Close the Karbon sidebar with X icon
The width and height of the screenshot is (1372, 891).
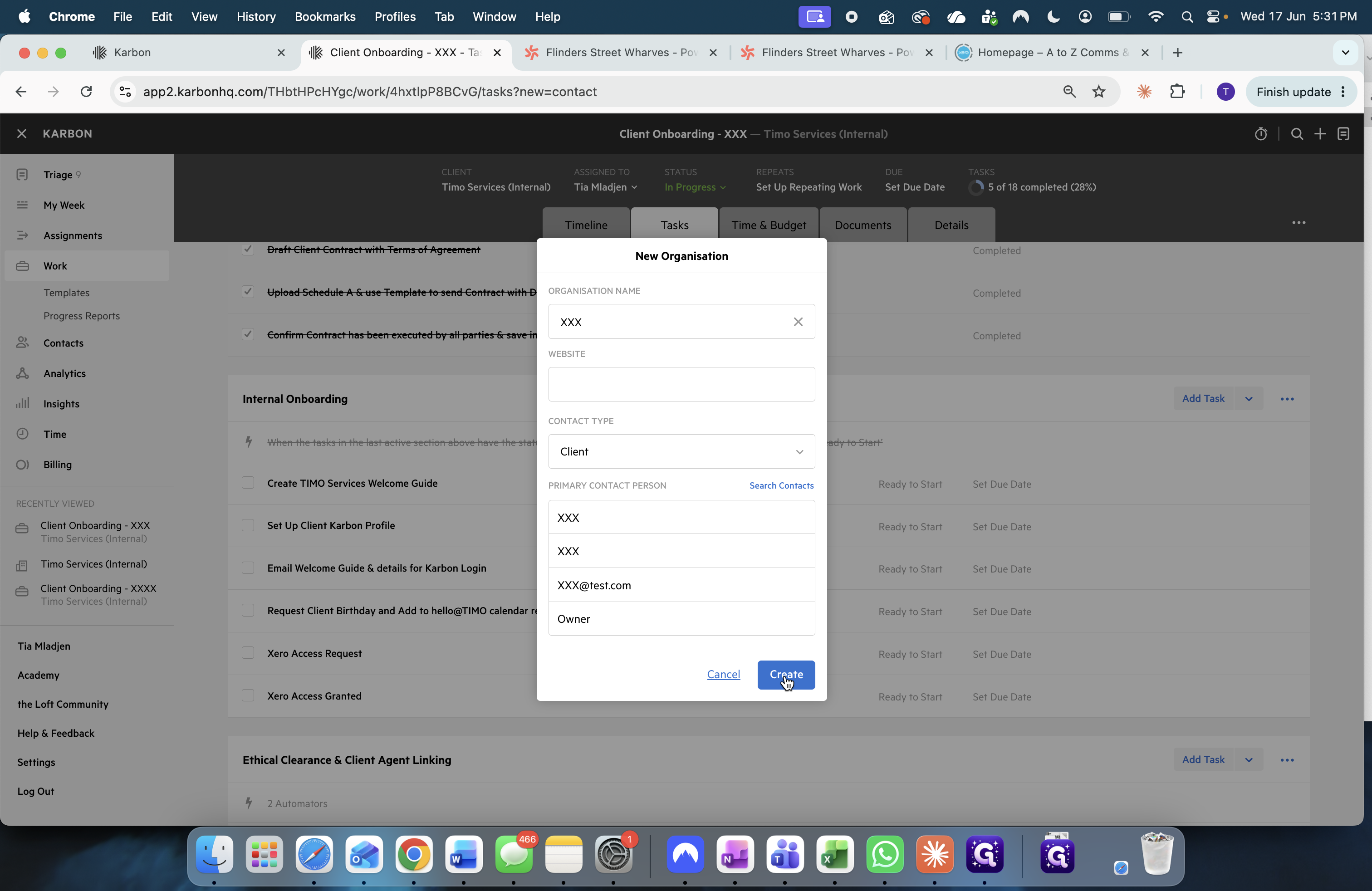coord(22,134)
